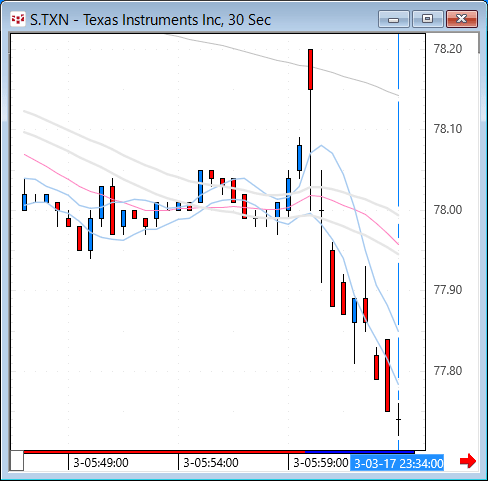
Task: Click the red arrow at bottom right
Action: tap(468, 461)
